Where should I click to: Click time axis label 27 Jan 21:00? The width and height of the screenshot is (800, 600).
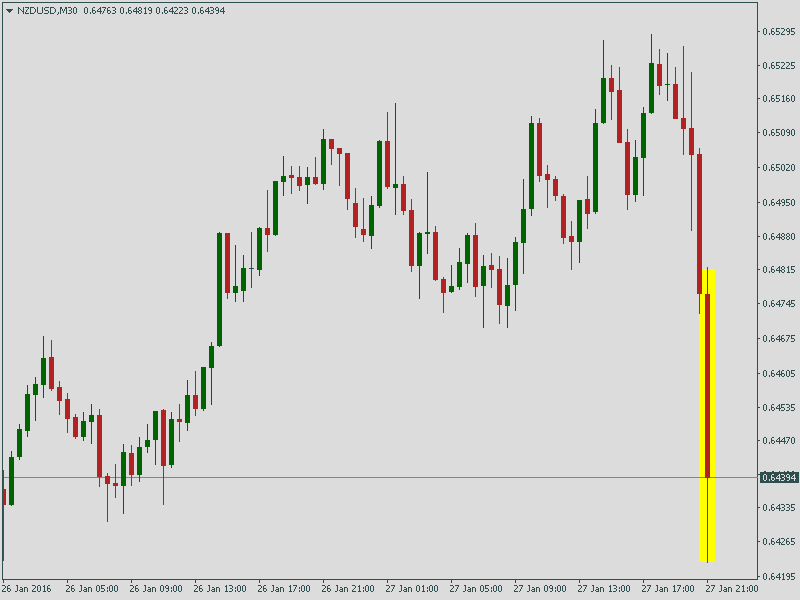[x=732, y=589]
